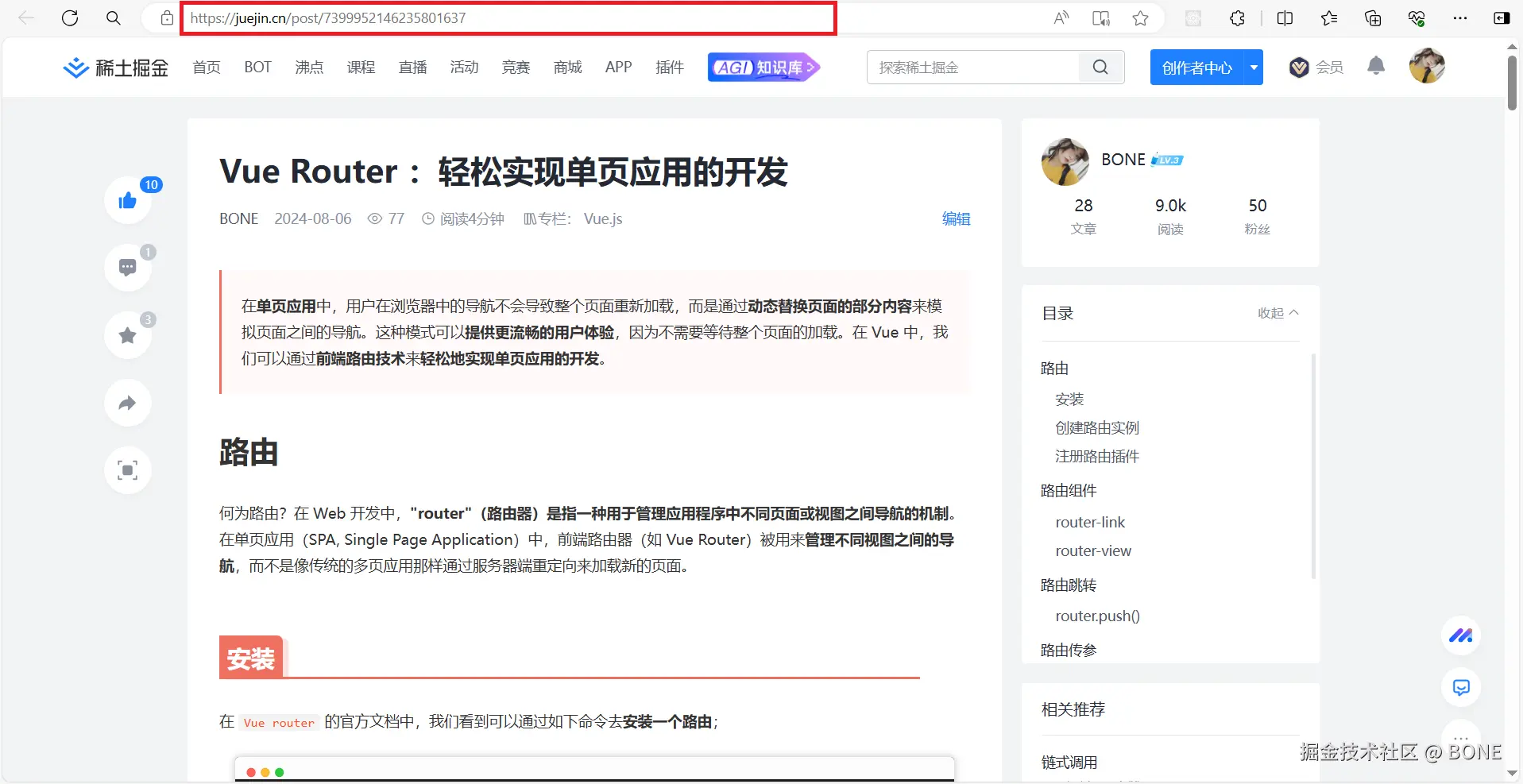
Task: Collect the article using the star icon
Action: coord(127,335)
